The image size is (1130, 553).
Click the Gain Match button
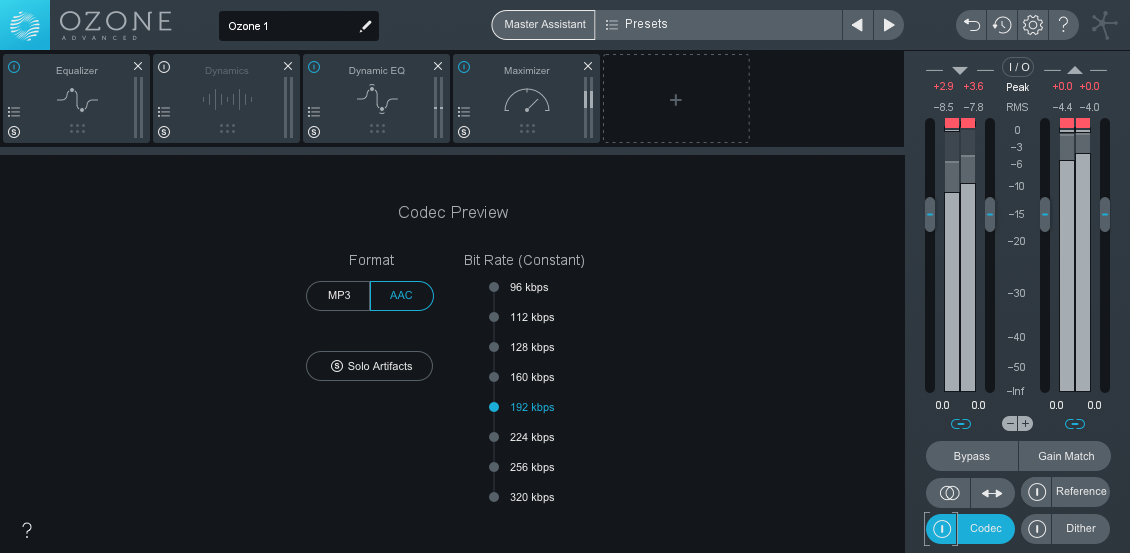[x=1065, y=456]
